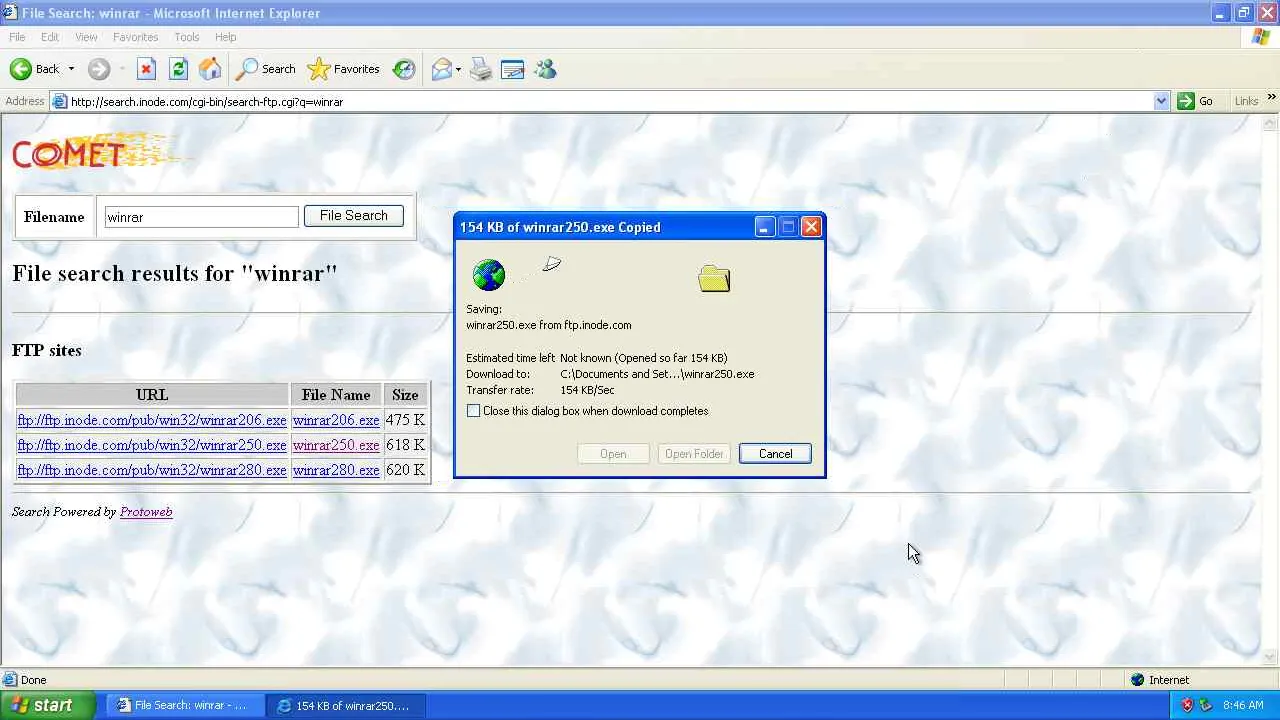Click the Internet zone globe in the status bar
Screen dimensions: 1280x720
point(1137,680)
